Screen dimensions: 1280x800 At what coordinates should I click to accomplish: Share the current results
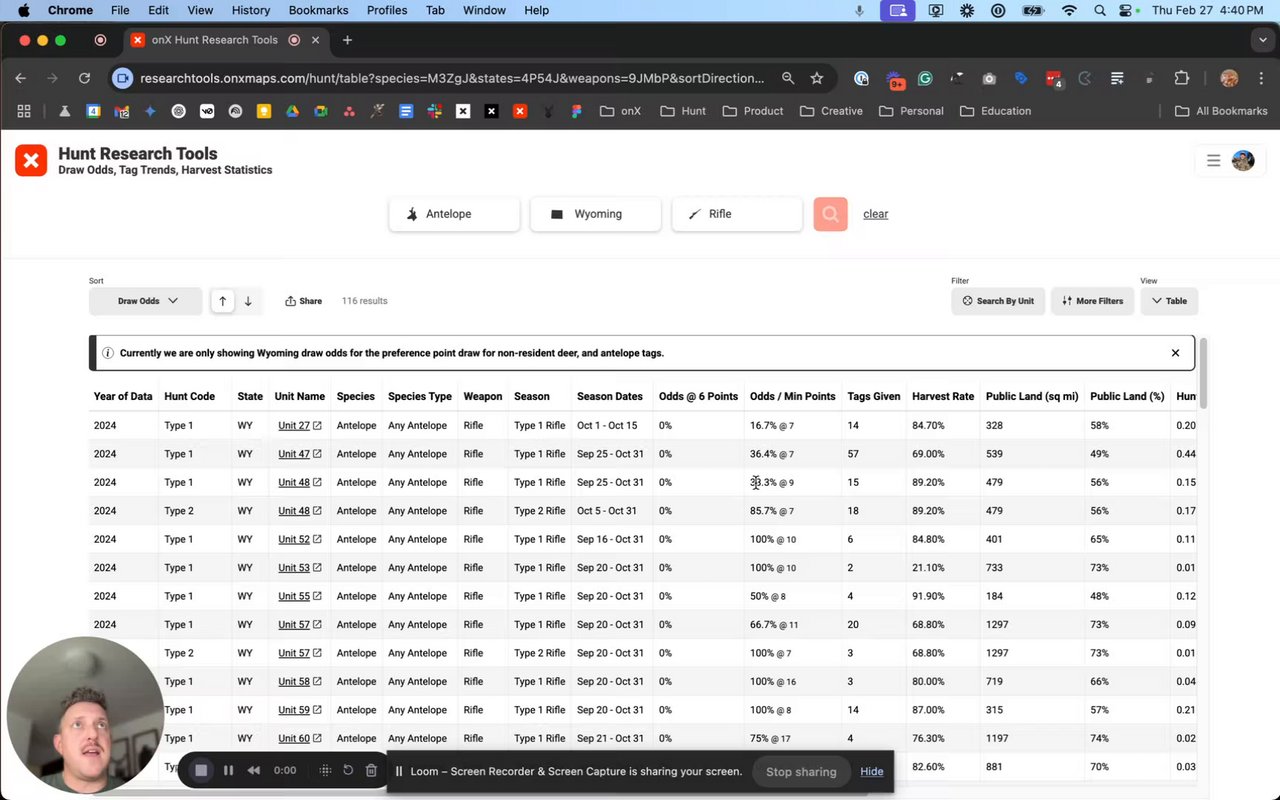303,301
